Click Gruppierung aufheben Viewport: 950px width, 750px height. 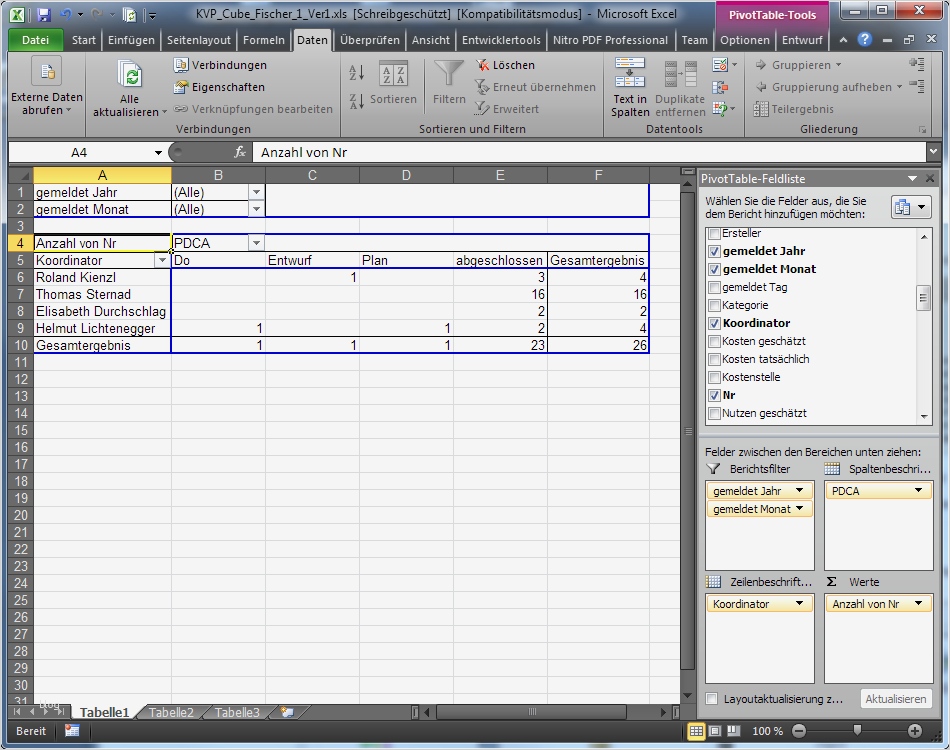(x=828, y=87)
